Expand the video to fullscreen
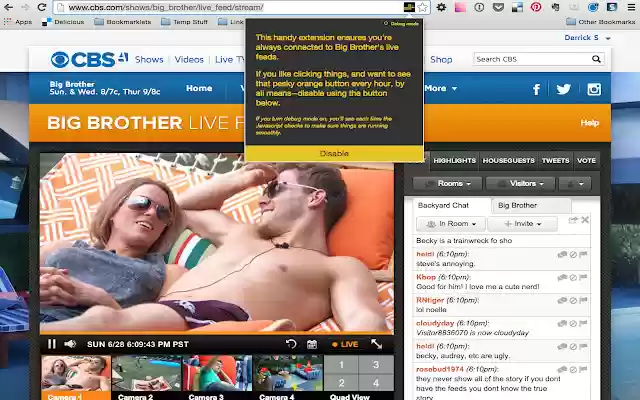This screenshot has height=400, width=640. 376,344
